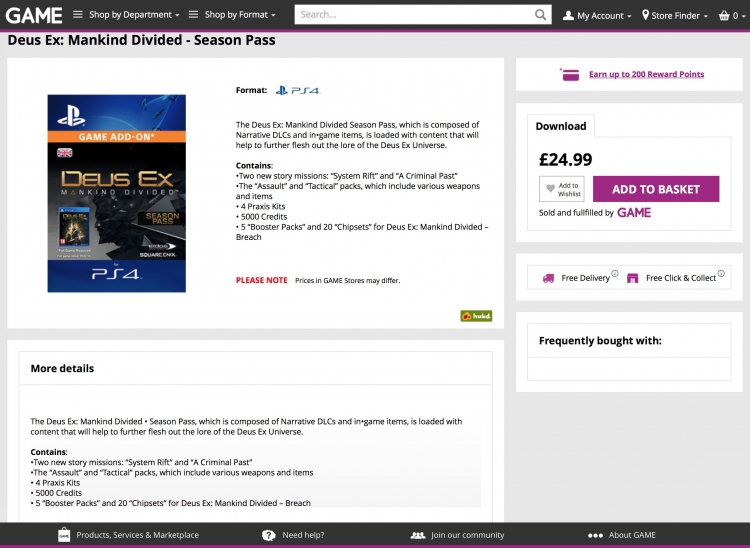
Task: Click the ADD TO BASKET button
Action: pos(656,189)
